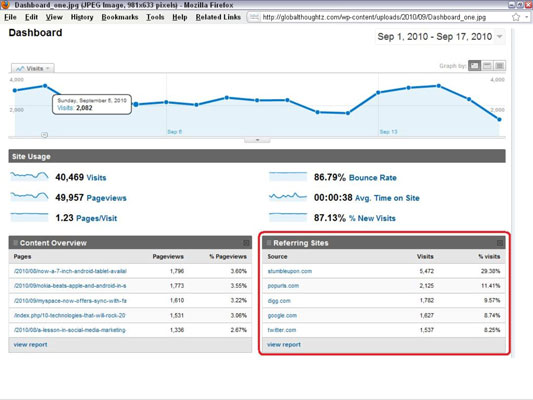The height and width of the screenshot is (400, 533).
Task: Close the Referring Sites widget
Action: point(499,243)
